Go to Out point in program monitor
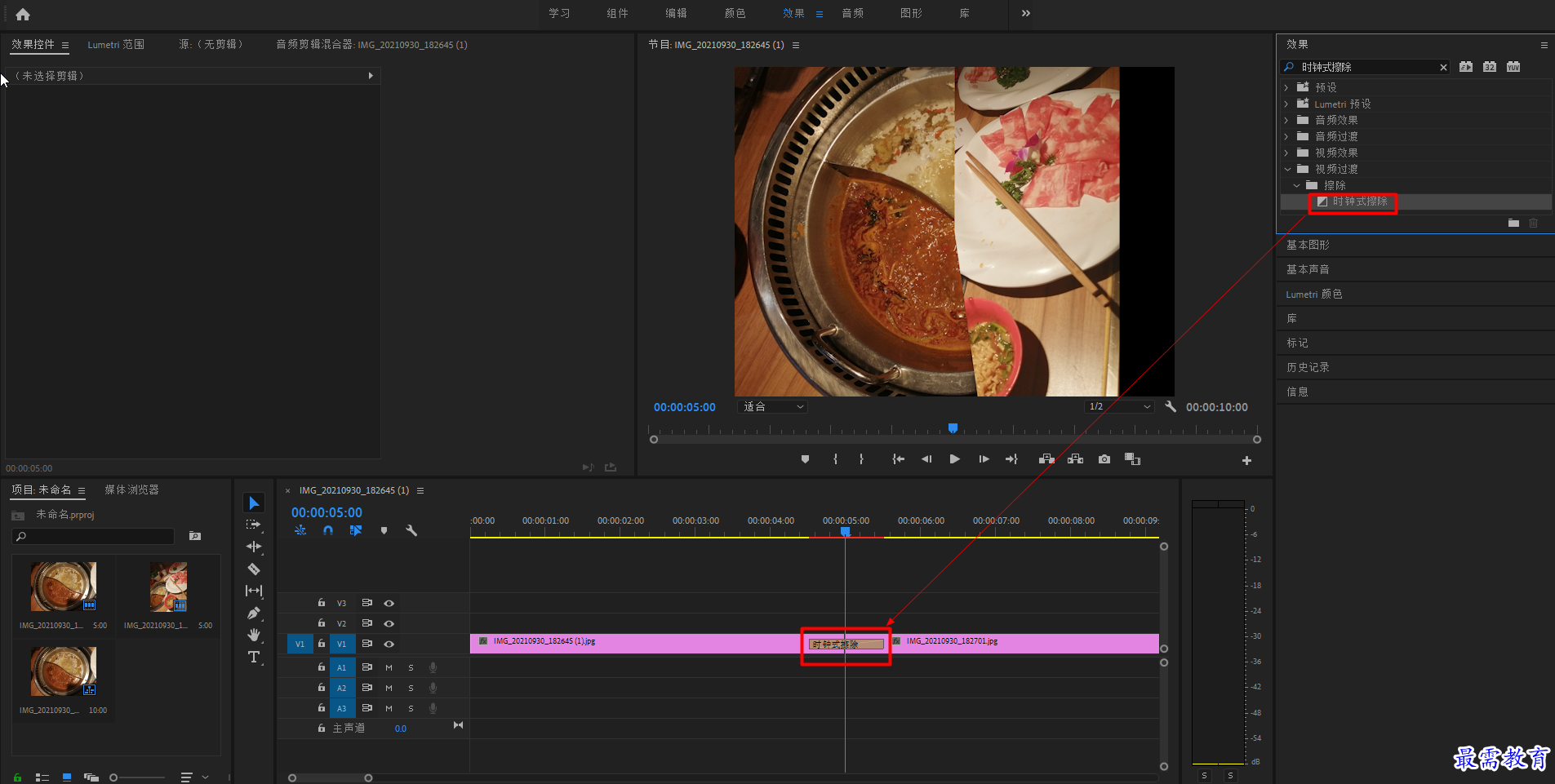Screen dimensions: 1555x784 [1011, 459]
